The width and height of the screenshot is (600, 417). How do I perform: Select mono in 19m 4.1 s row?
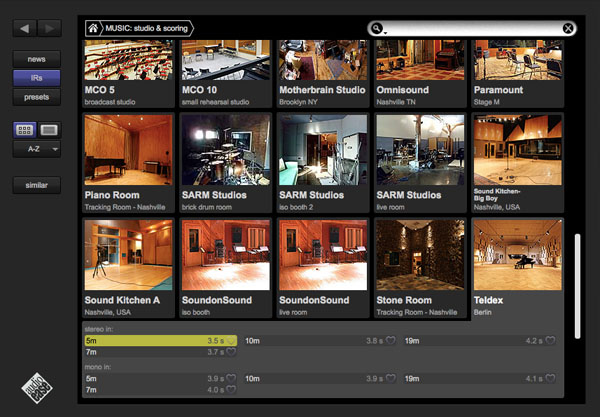coord(480,378)
